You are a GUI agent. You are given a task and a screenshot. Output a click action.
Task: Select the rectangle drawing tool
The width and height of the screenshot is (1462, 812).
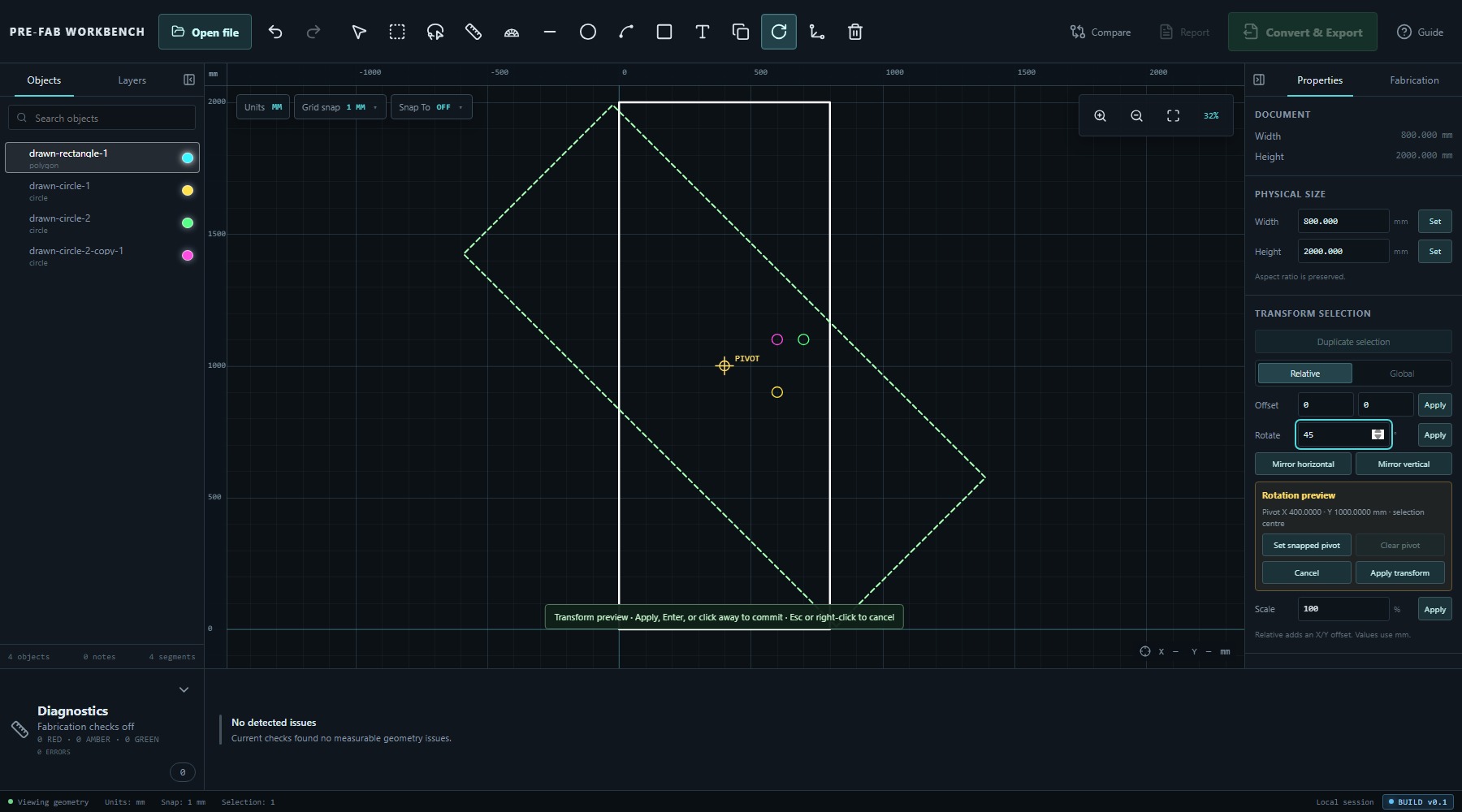pos(664,32)
